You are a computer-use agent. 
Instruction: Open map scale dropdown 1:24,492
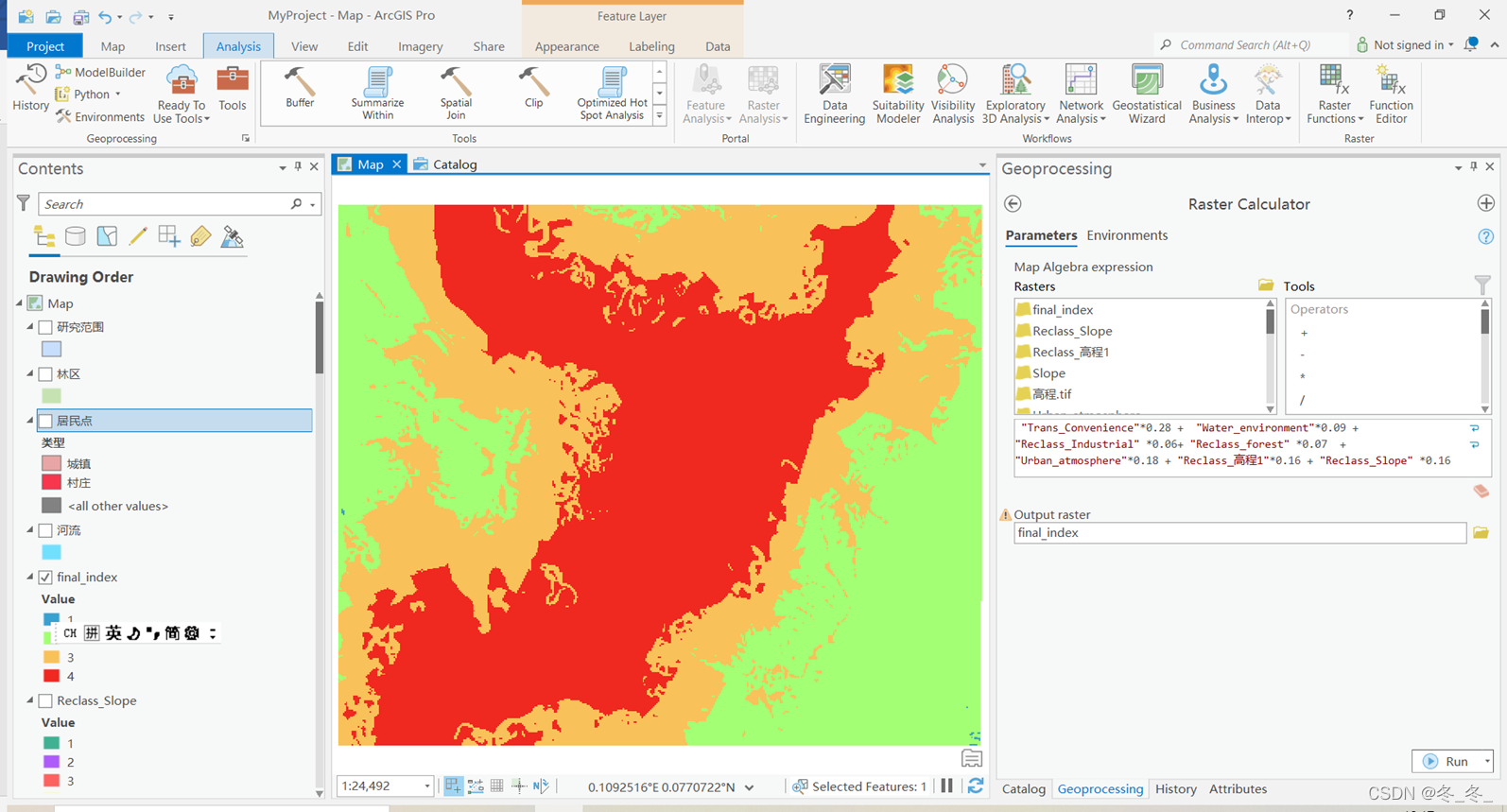[x=427, y=786]
